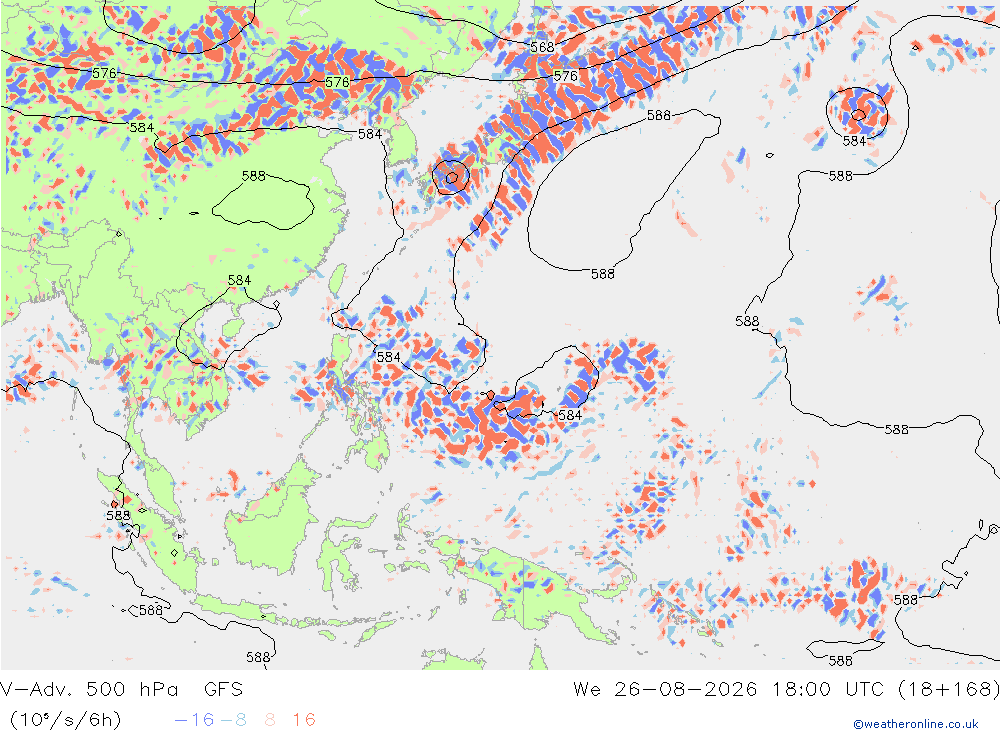Click the '(10⁵/s/6h)' units label
This screenshot has height=733, width=1000.
tap(65, 720)
